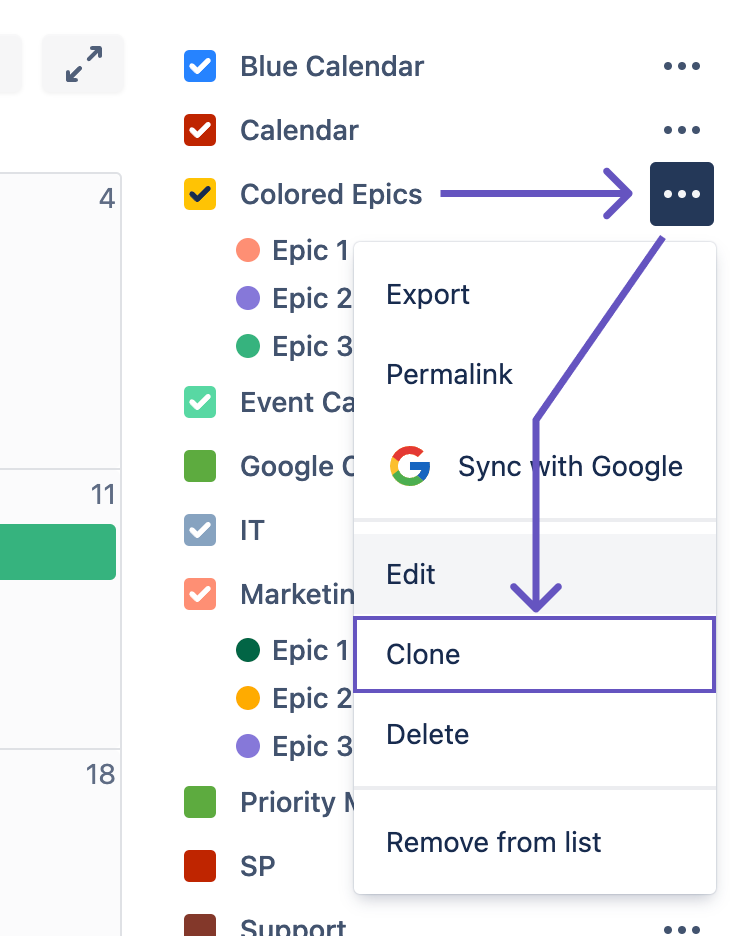Toggle the SP calendar red checkbox
Screen dimensions: 756x936
[x=200, y=866]
